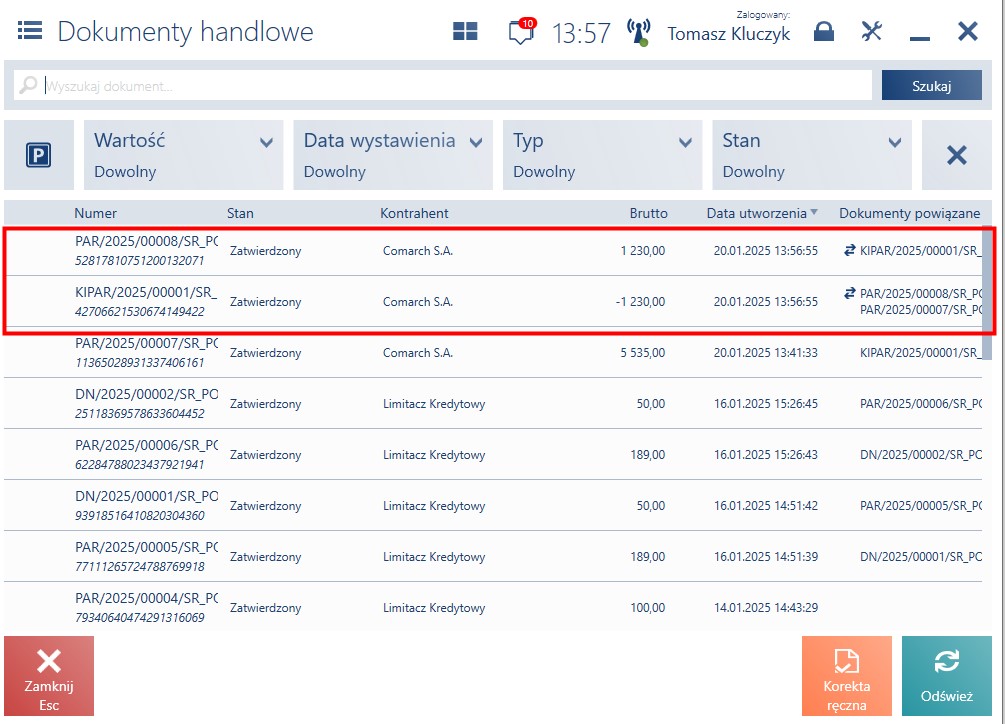Viewport: 1005px width, 724px height.
Task: Expand the Typ filter dropdown
Action: pyautogui.click(x=602, y=155)
